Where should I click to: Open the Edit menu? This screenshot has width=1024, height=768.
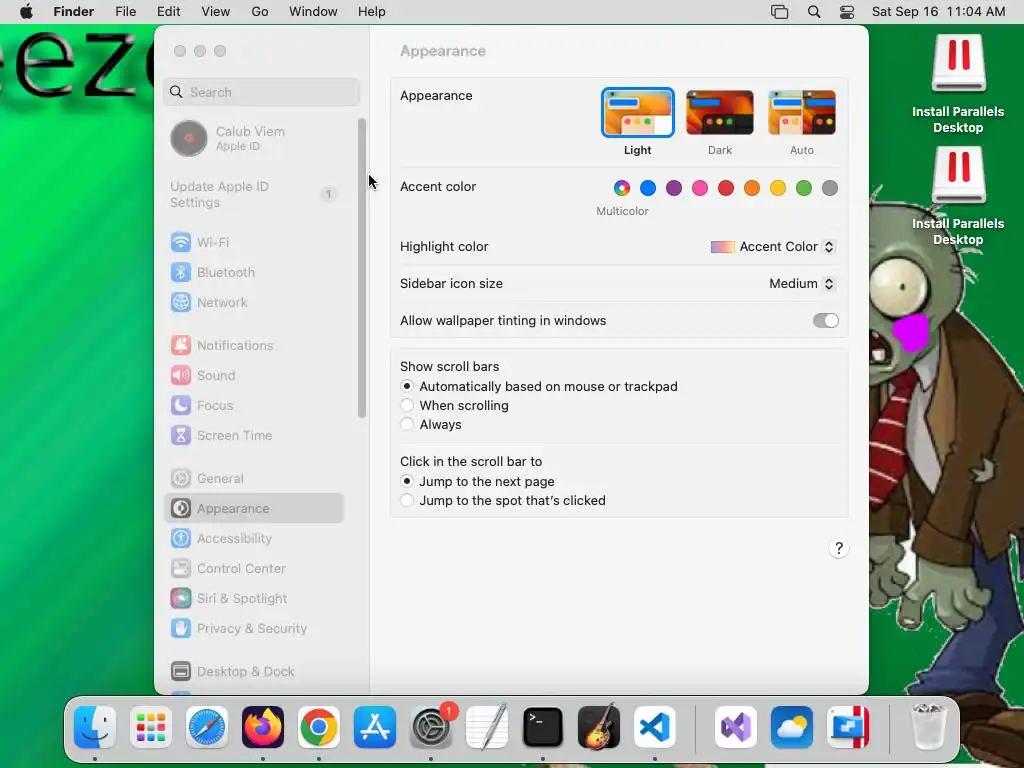pyautogui.click(x=168, y=12)
